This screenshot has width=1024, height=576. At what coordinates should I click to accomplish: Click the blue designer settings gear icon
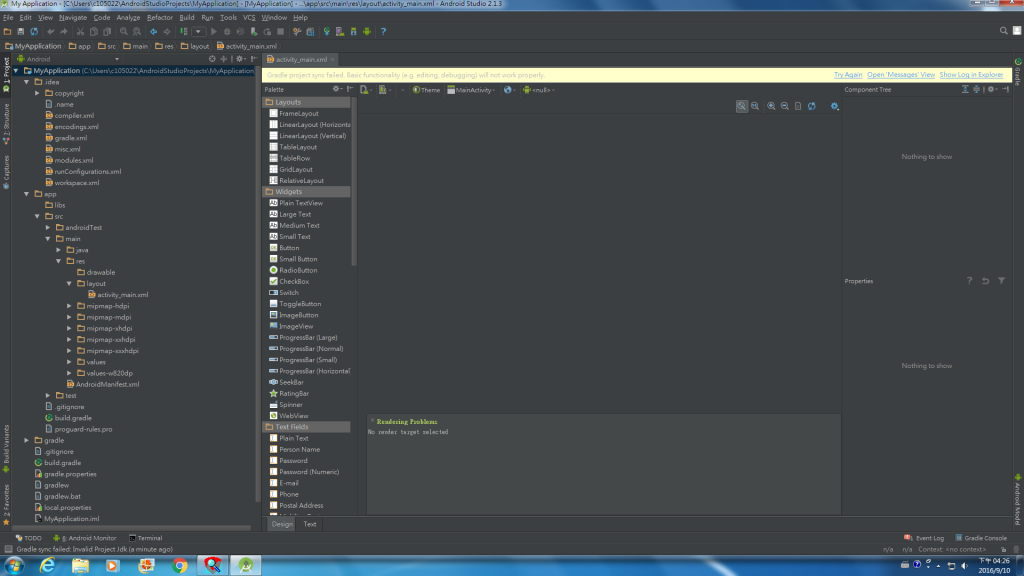835,106
